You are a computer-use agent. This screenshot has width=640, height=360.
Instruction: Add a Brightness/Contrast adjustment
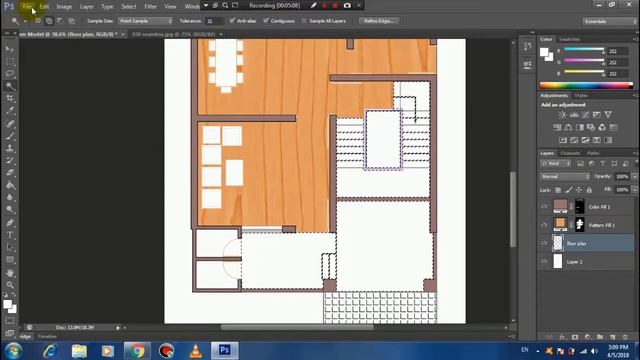(562, 115)
